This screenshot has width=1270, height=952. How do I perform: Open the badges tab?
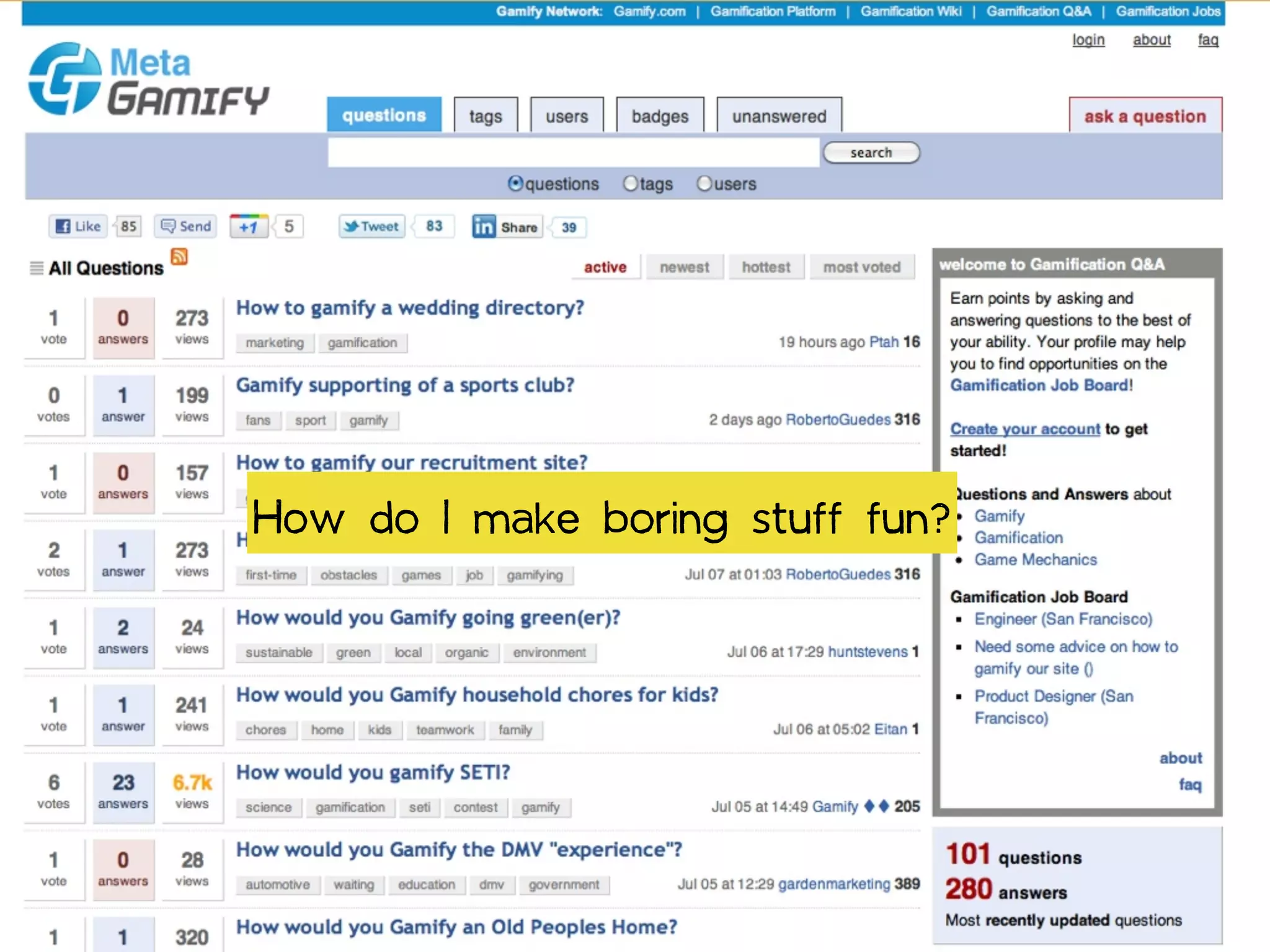[x=660, y=116]
